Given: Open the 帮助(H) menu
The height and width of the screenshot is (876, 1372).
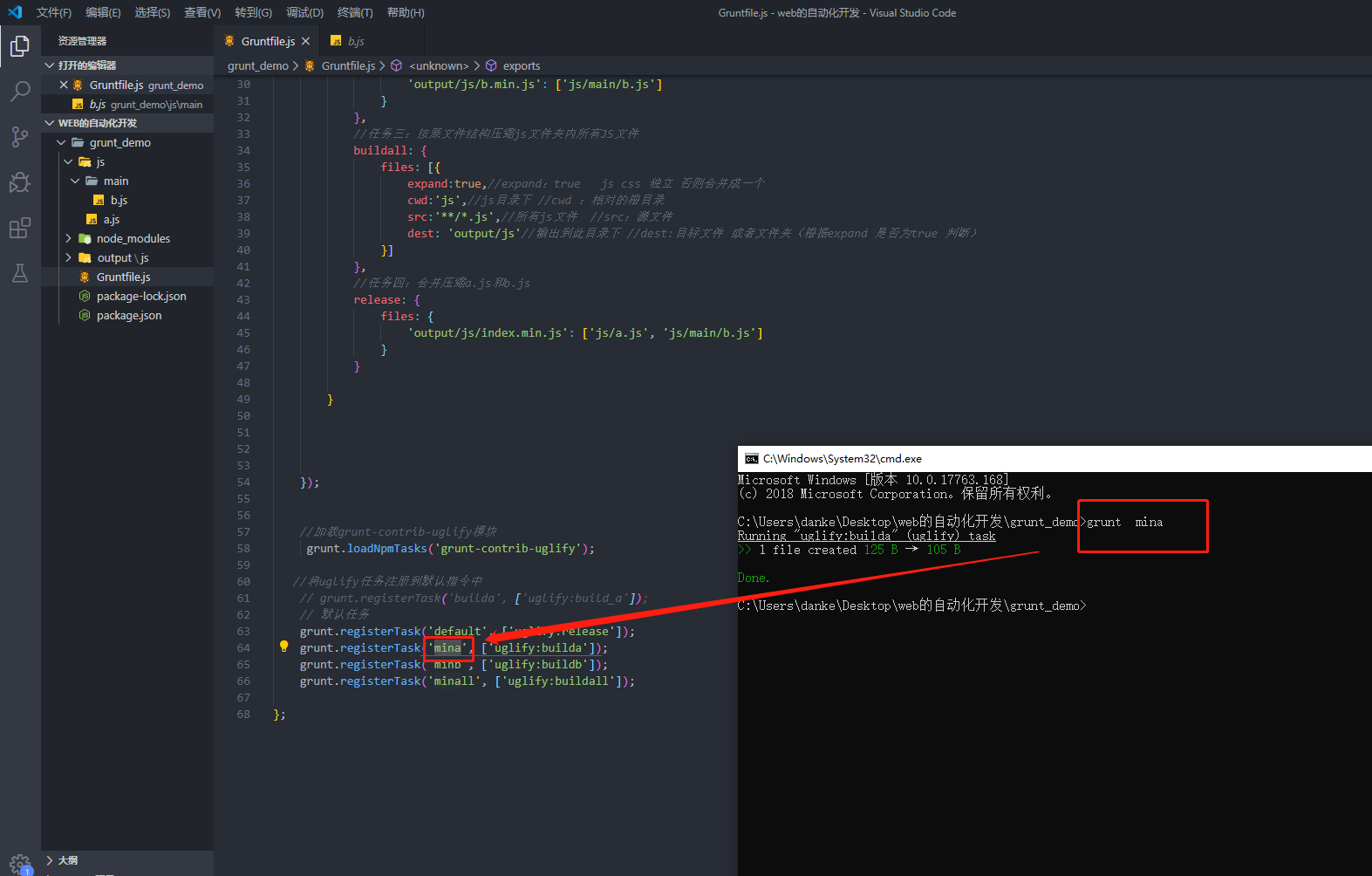Looking at the screenshot, I should pos(406,12).
